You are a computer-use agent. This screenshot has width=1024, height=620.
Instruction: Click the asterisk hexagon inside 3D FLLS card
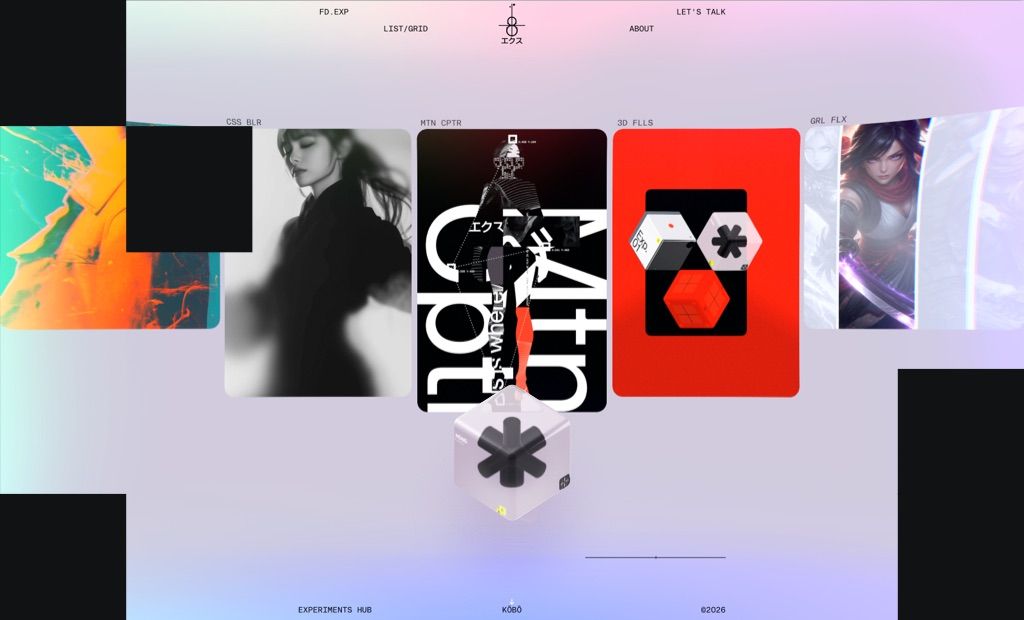(x=729, y=241)
